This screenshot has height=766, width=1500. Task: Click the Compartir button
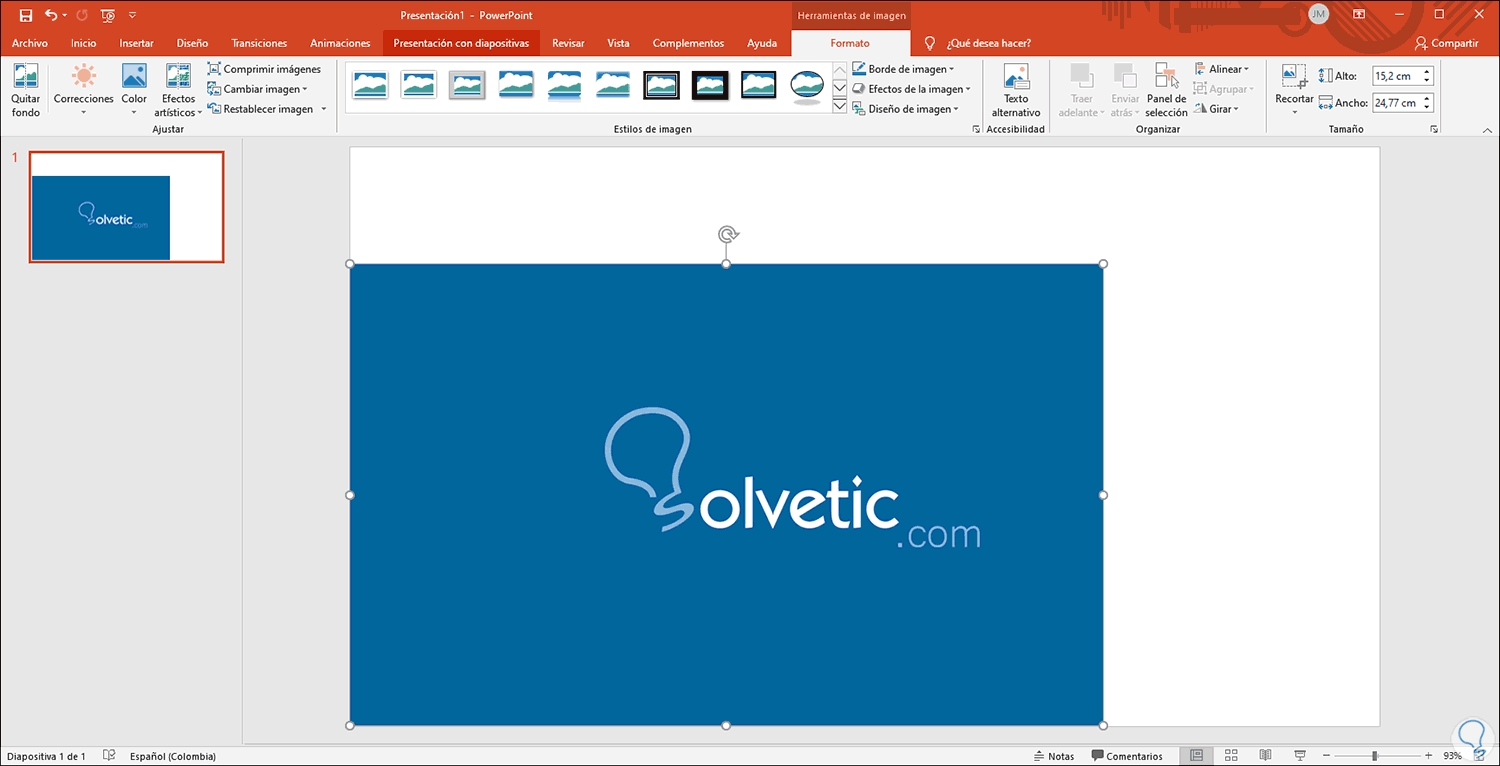(x=1446, y=43)
